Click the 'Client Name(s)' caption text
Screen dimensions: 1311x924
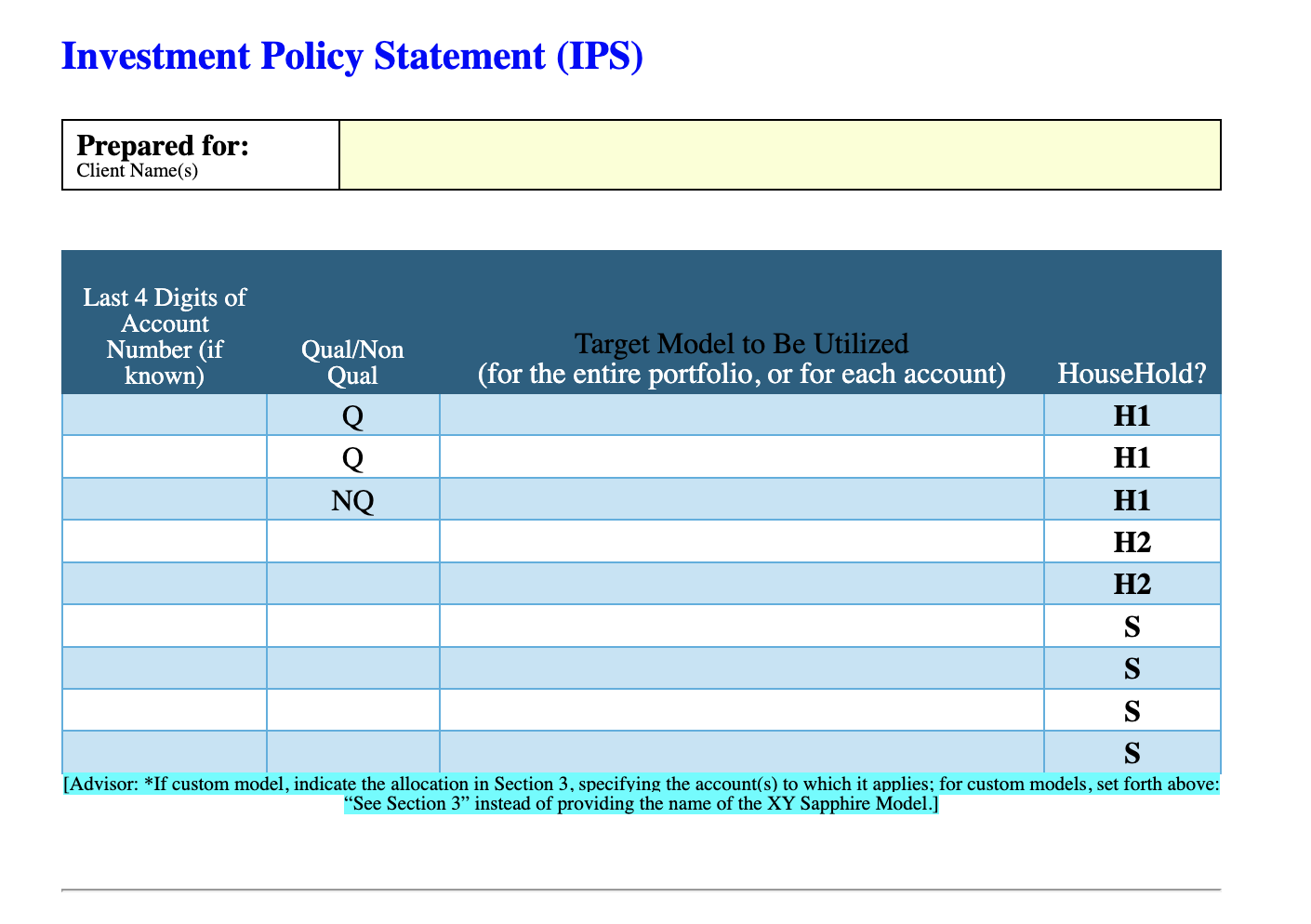(x=137, y=171)
